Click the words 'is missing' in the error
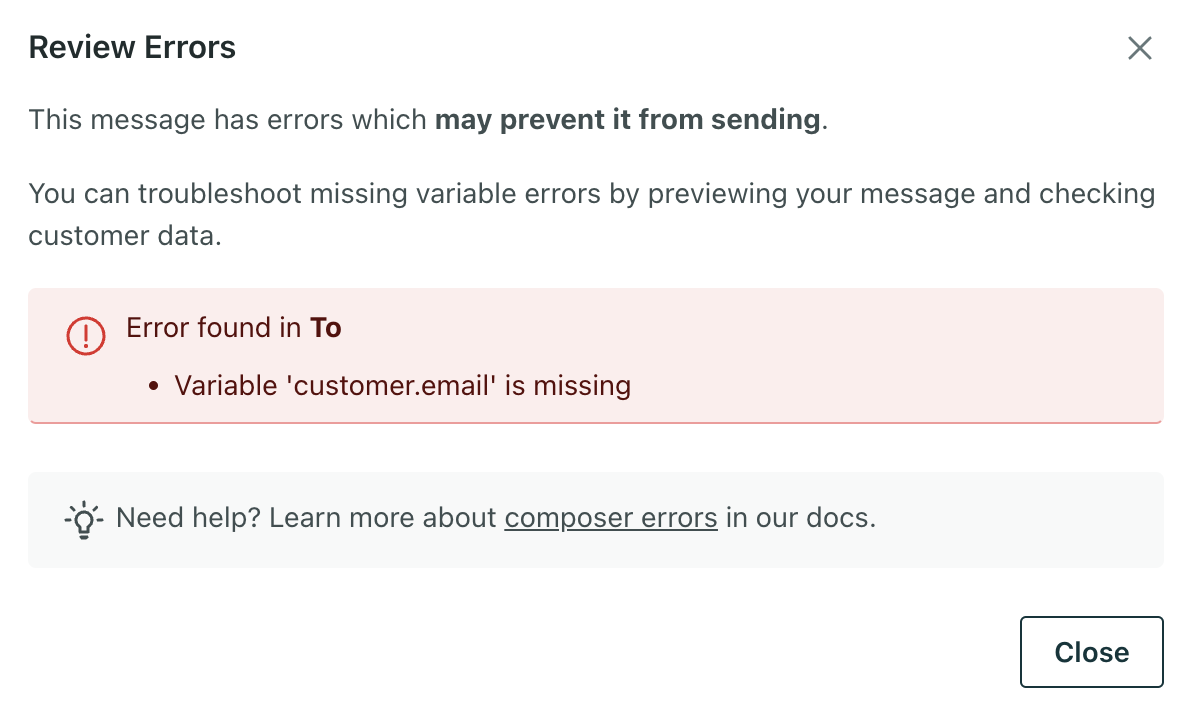The image size is (1192, 708). (x=568, y=385)
